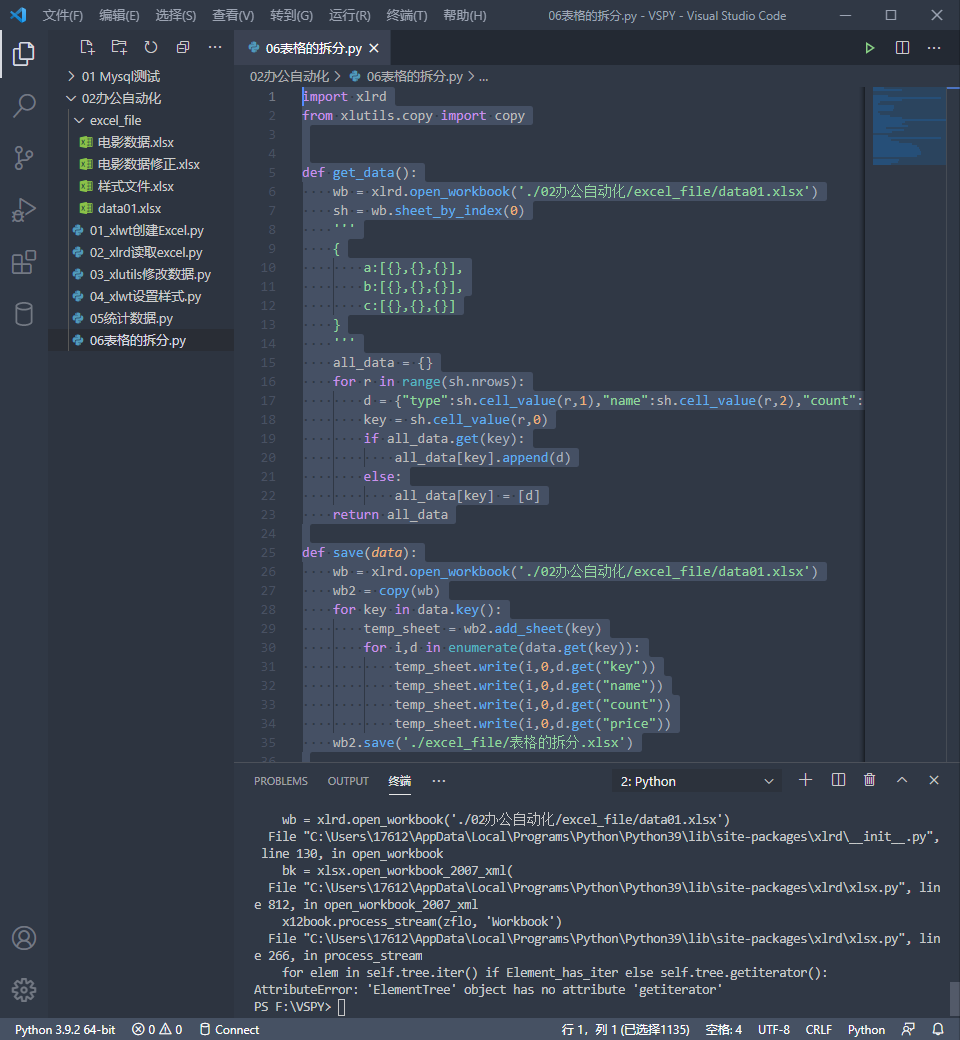Open the Extensions view
The width and height of the screenshot is (960, 1040).
[x=24, y=262]
